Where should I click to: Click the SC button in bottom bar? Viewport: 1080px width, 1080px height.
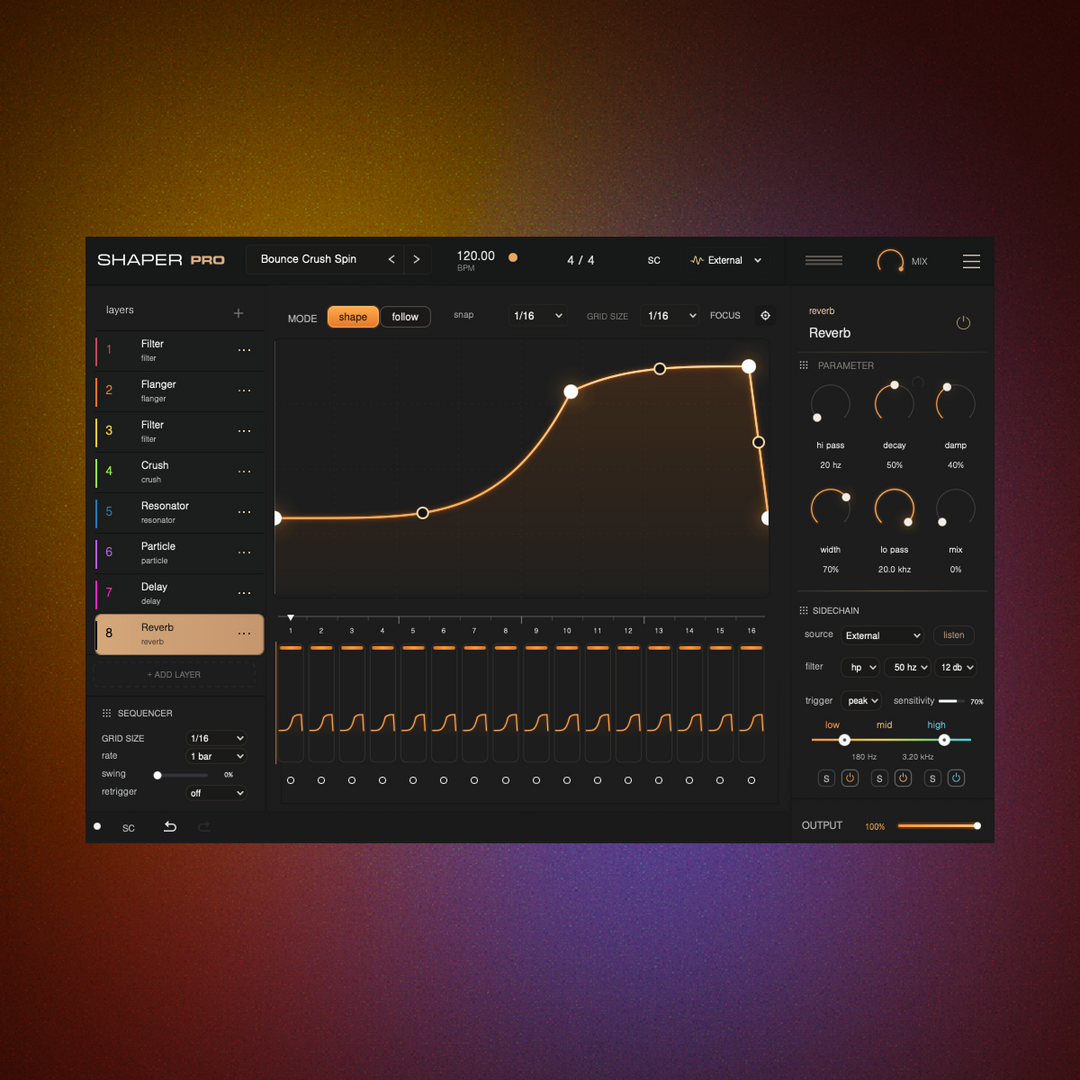(x=129, y=828)
